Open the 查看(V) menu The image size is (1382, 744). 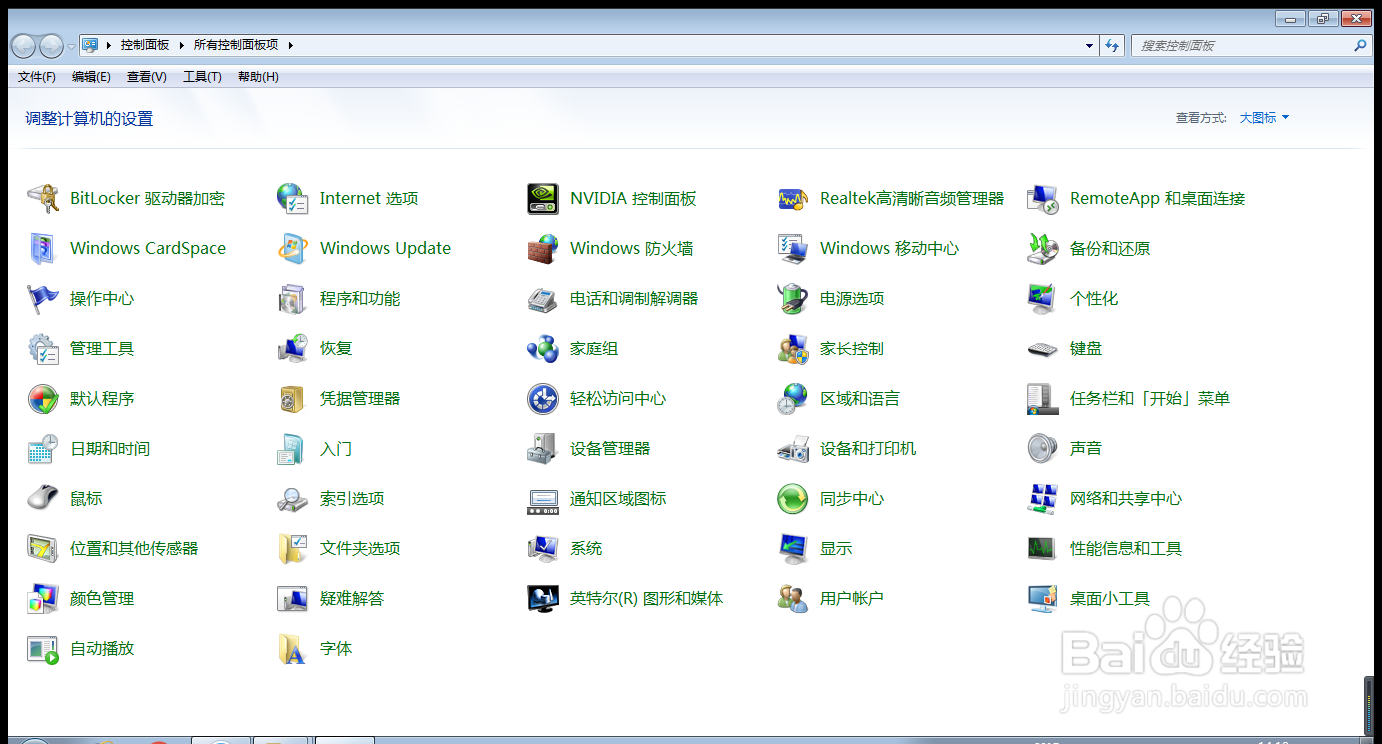coord(147,77)
